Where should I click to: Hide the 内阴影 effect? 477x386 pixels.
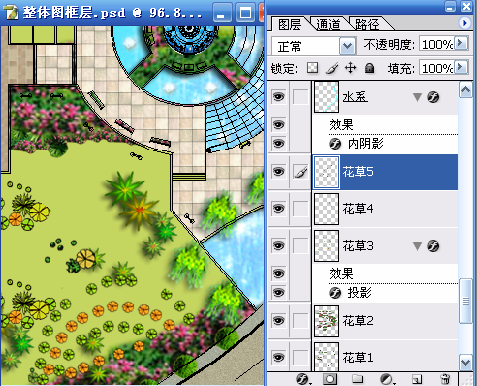pyautogui.click(x=279, y=144)
